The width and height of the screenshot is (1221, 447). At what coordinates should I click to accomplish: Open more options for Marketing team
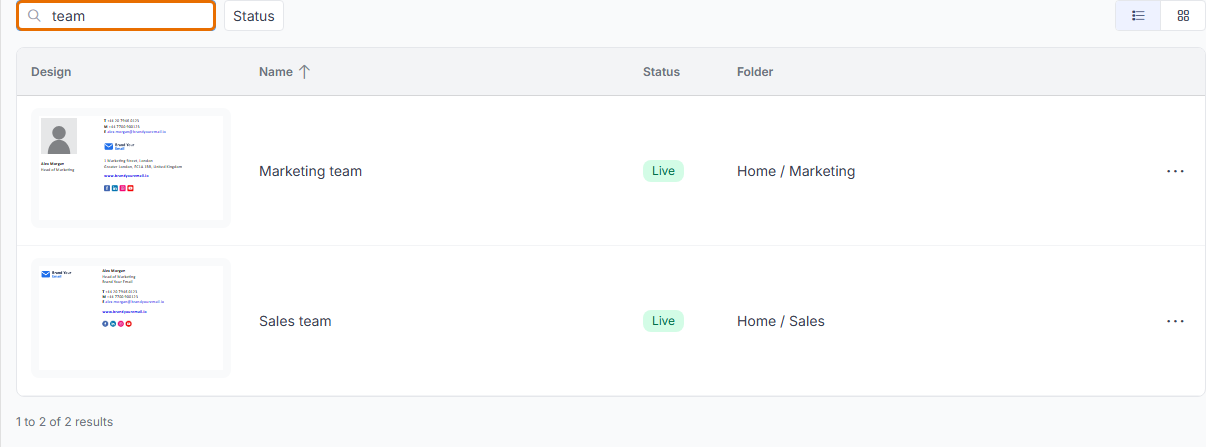pos(1175,171)
